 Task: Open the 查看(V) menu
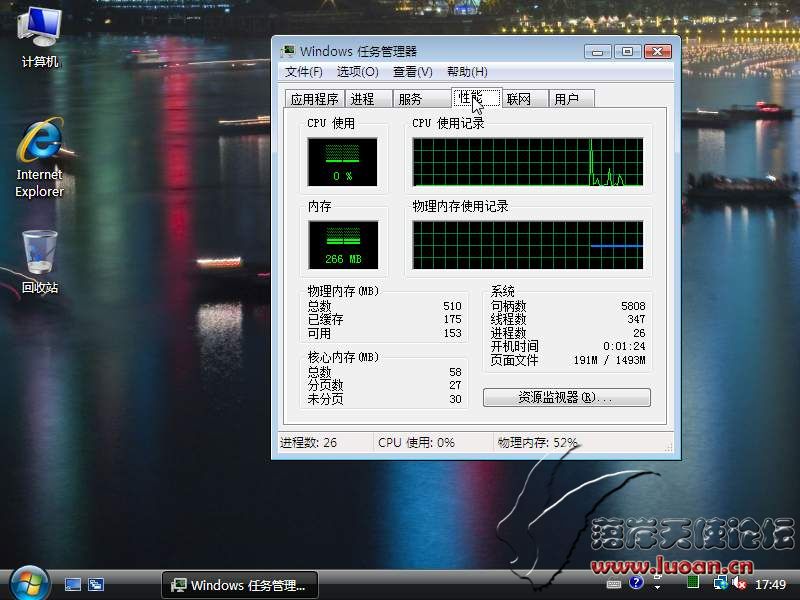point(413,72)
